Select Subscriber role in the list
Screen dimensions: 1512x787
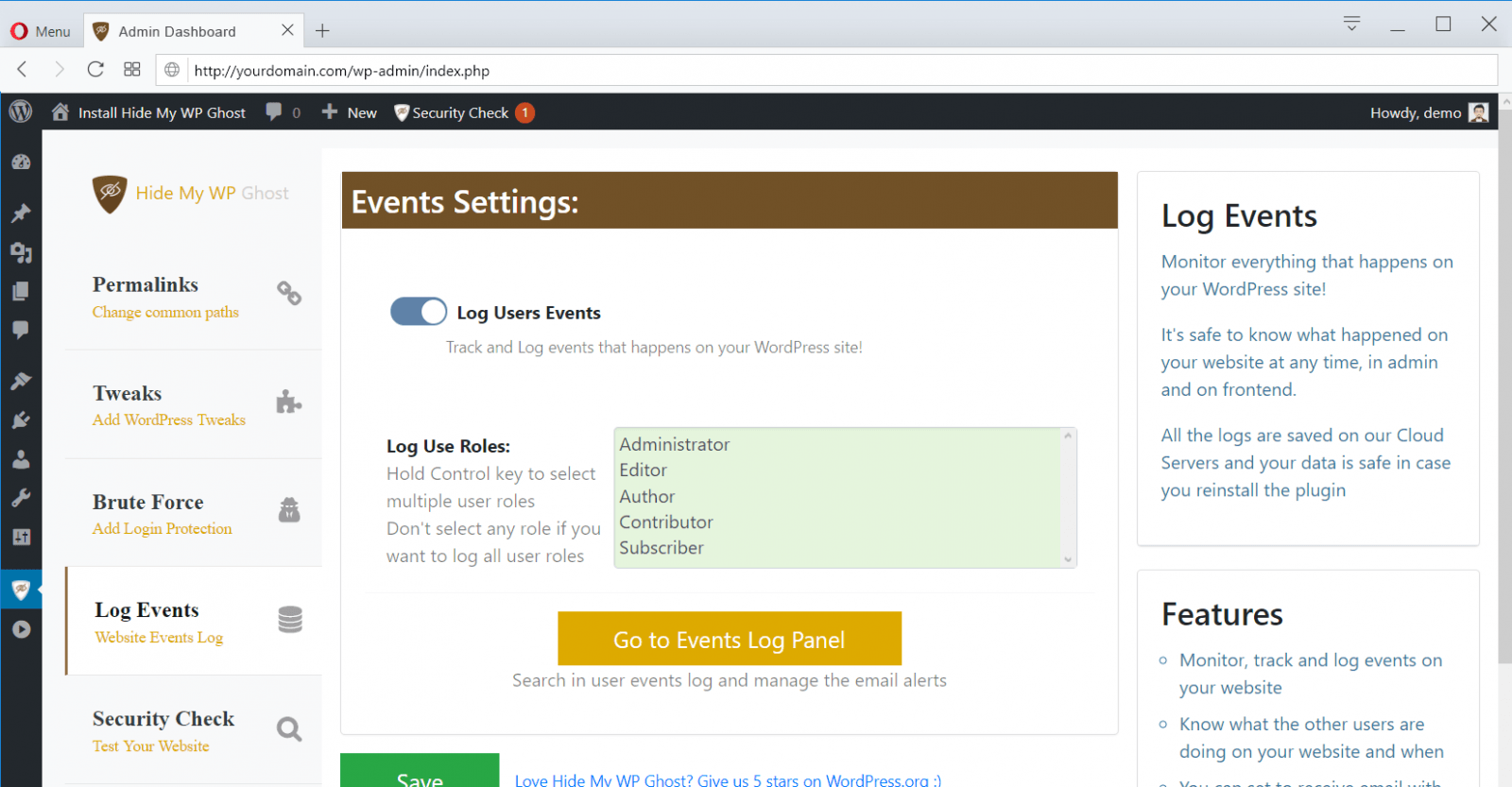point(661,548)
